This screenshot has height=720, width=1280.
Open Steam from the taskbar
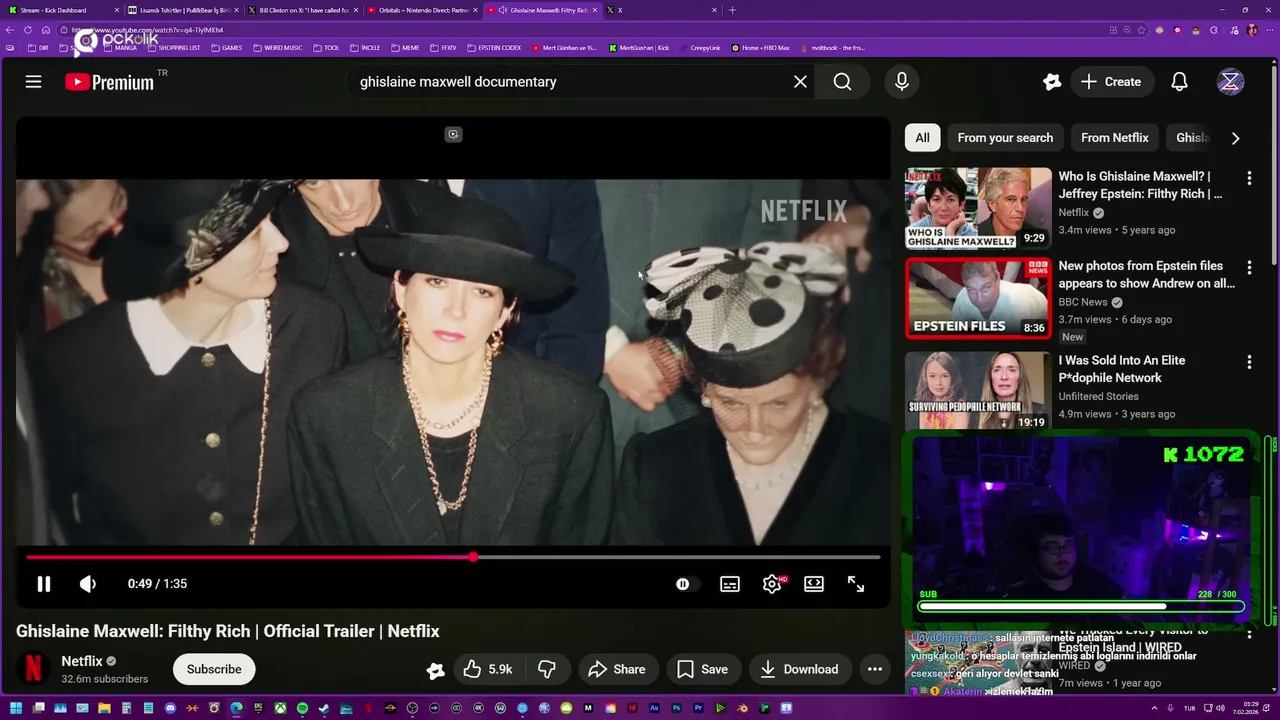pos(324,708)
